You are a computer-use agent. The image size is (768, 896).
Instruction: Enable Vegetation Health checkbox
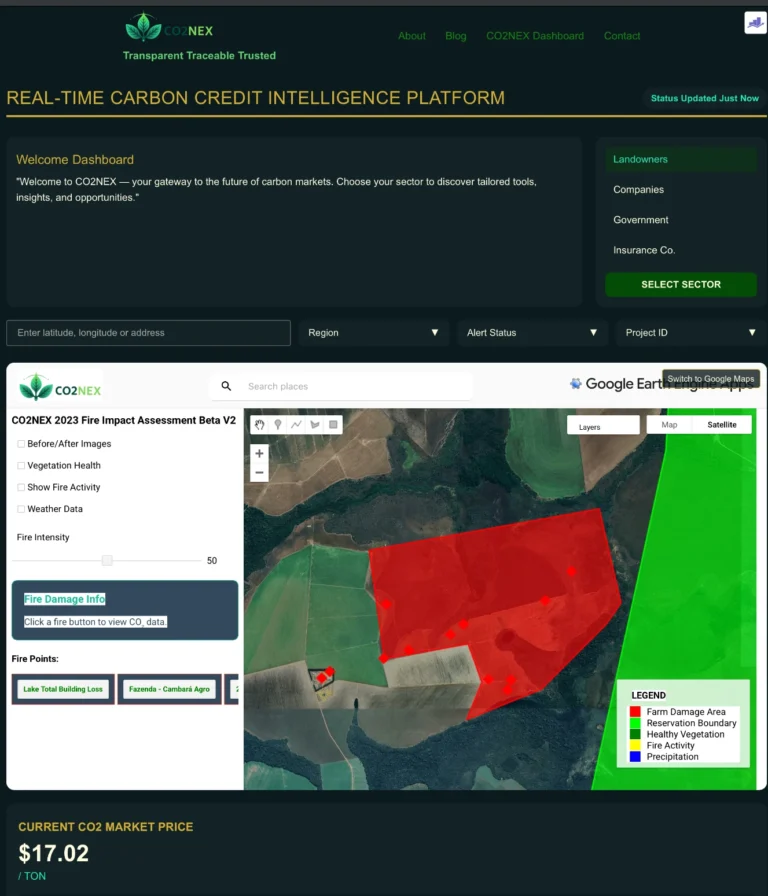(21, 466)
